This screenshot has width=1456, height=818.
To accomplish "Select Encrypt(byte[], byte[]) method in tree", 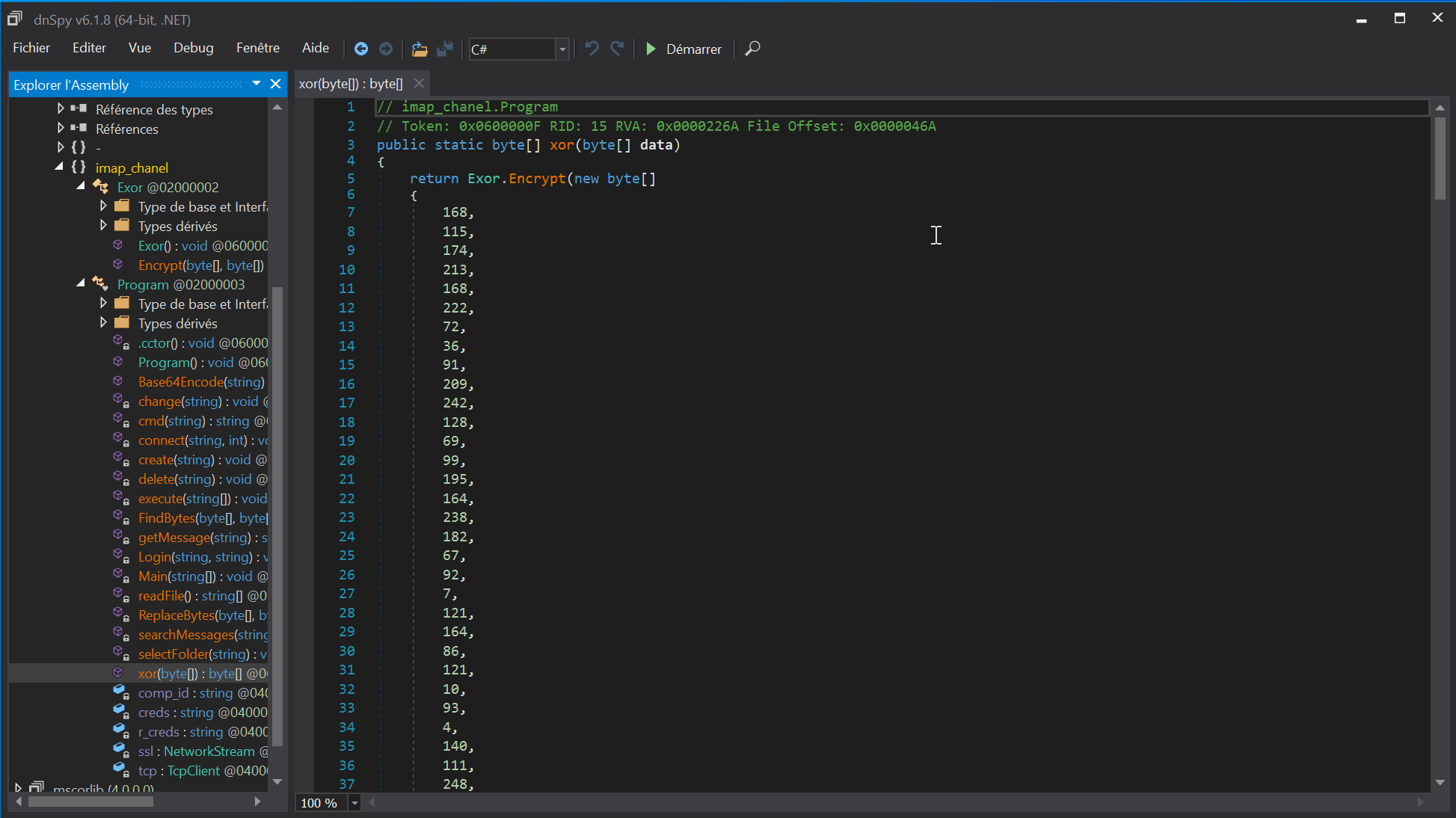I will coord(200,265).
